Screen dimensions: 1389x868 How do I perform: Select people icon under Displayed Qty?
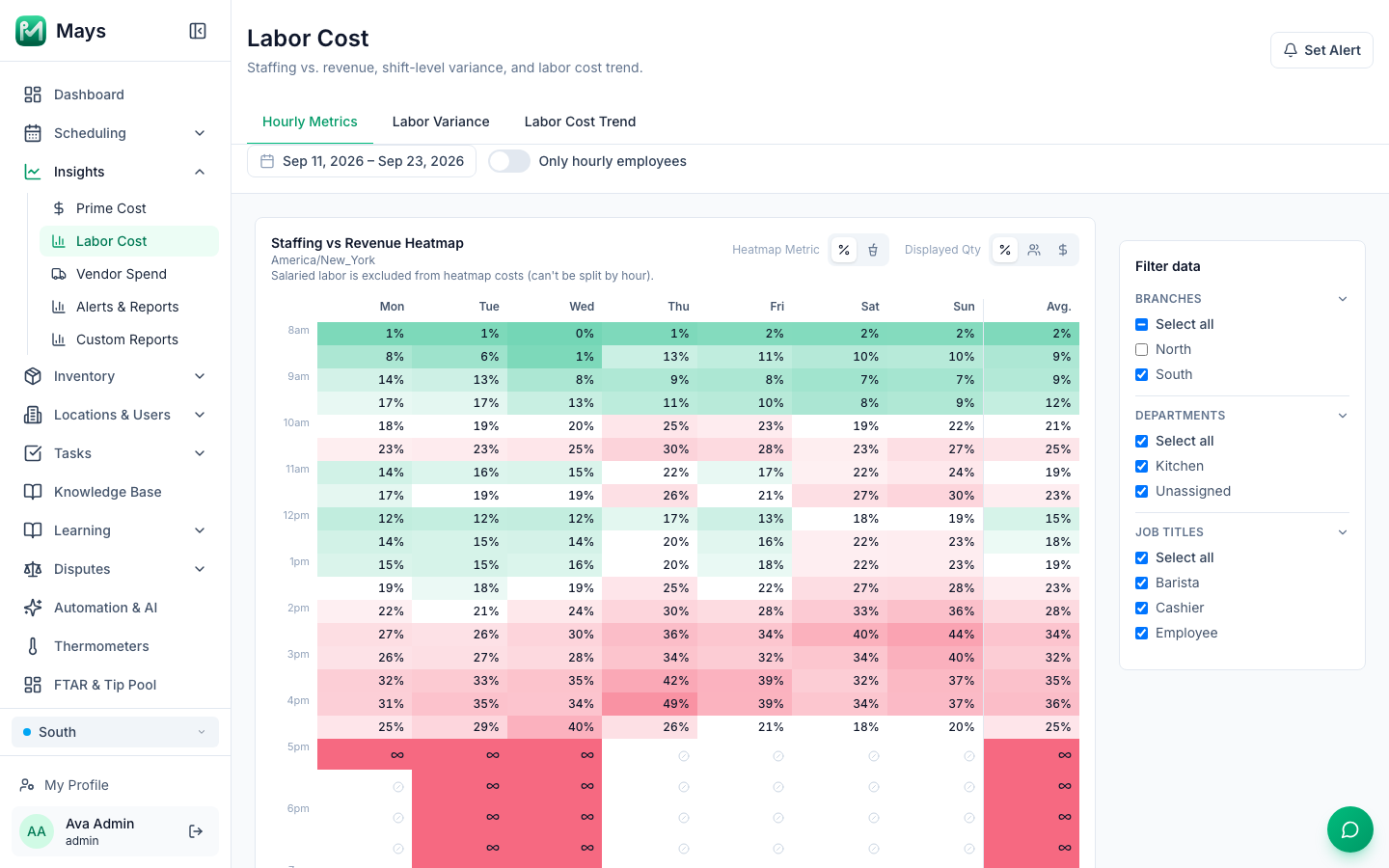click(1034, 250)
